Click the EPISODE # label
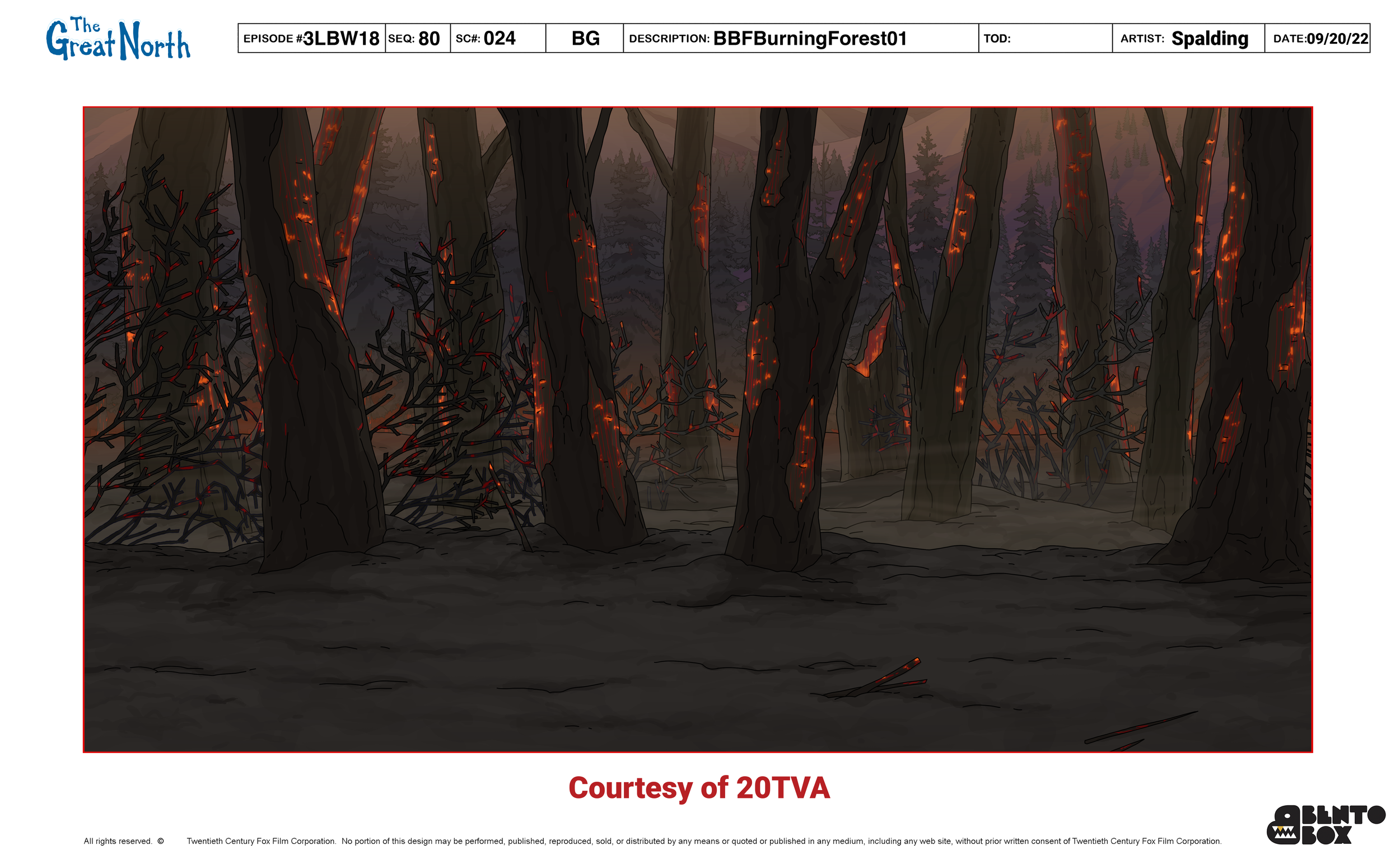 (272, 39)
